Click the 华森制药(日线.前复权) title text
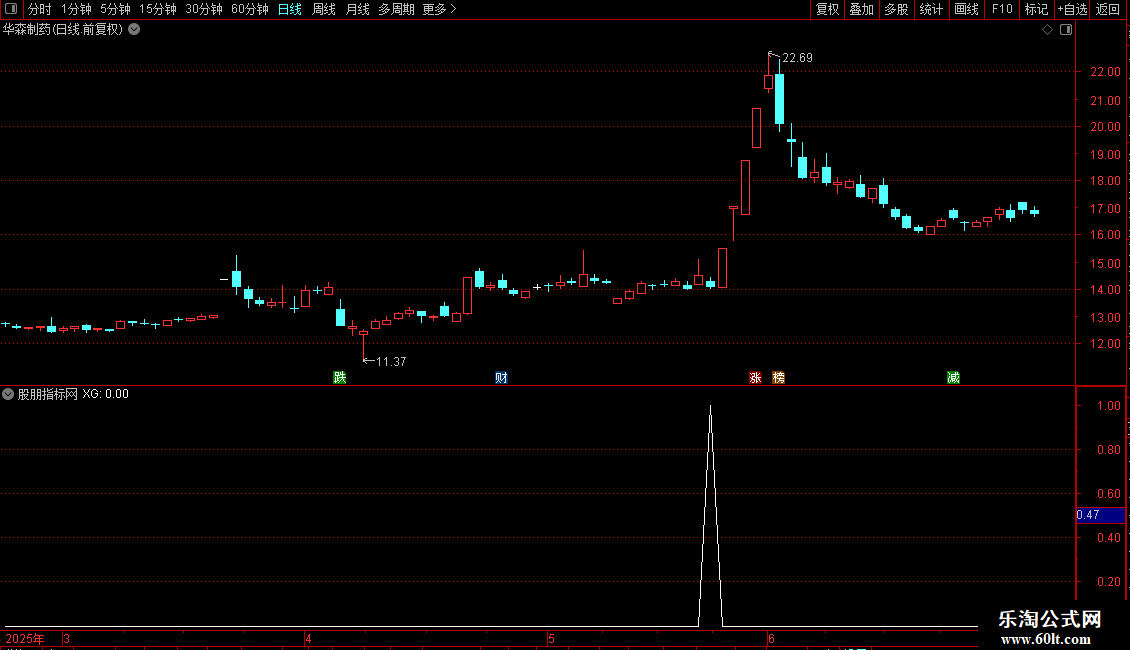 (x=63, y=30)
